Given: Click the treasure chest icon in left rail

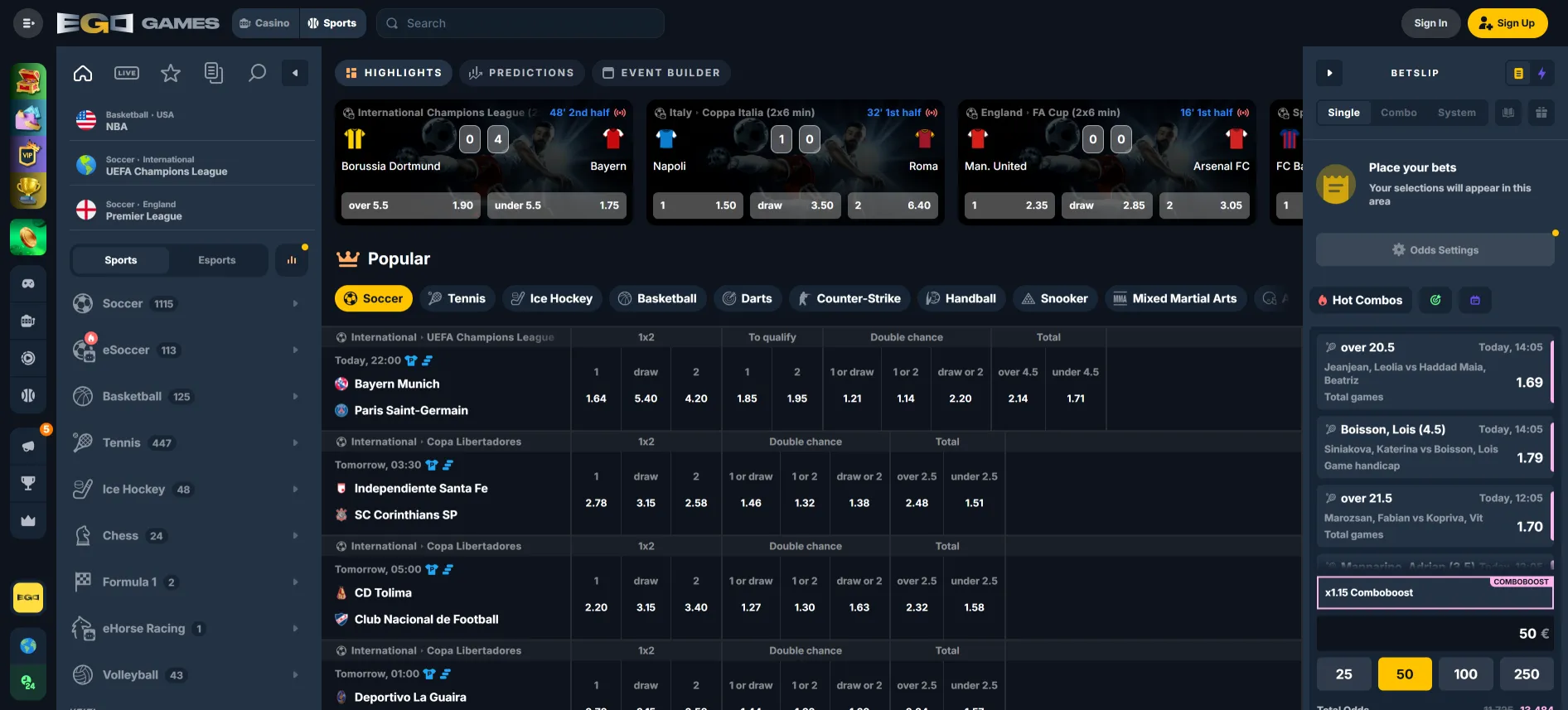Looking at the screenshot, I should [x=28, y=81].
